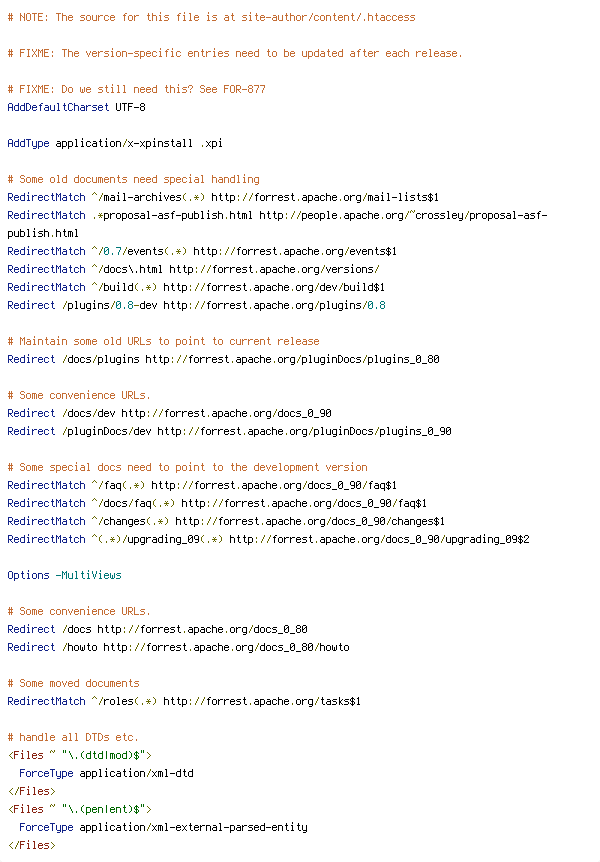Click the tasks$1 redirect URL
Screen dimensions: 600x862
(262, 701)
